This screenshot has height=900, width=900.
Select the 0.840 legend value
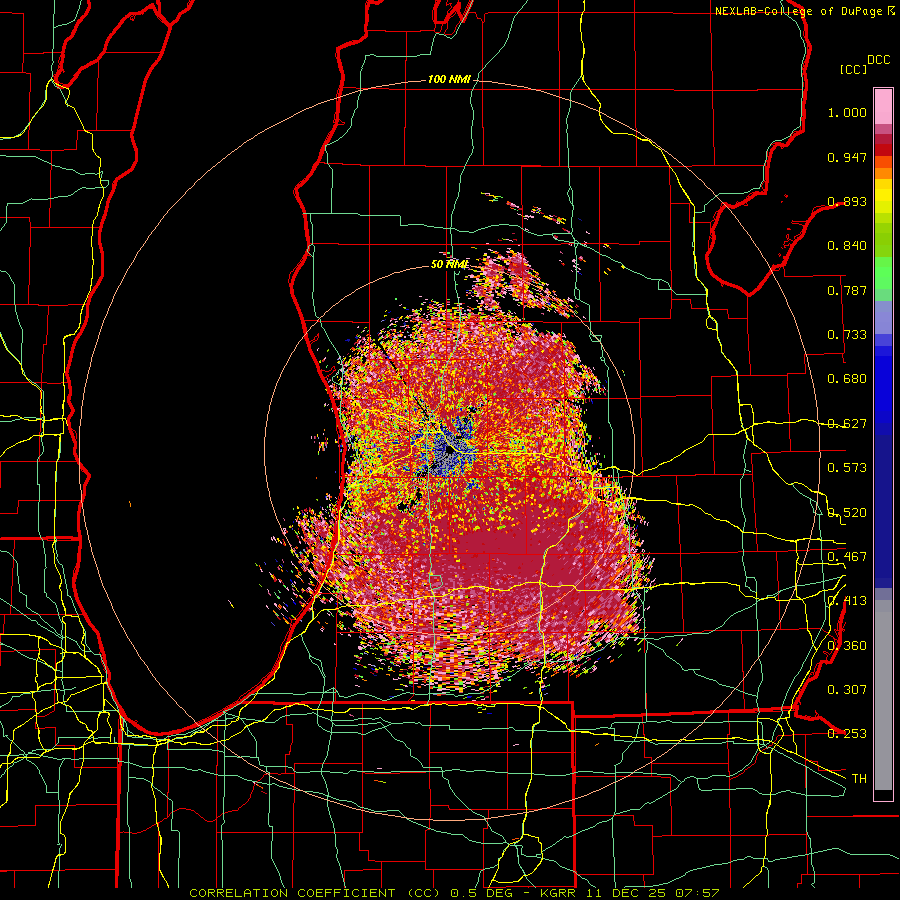click(847, 246)
